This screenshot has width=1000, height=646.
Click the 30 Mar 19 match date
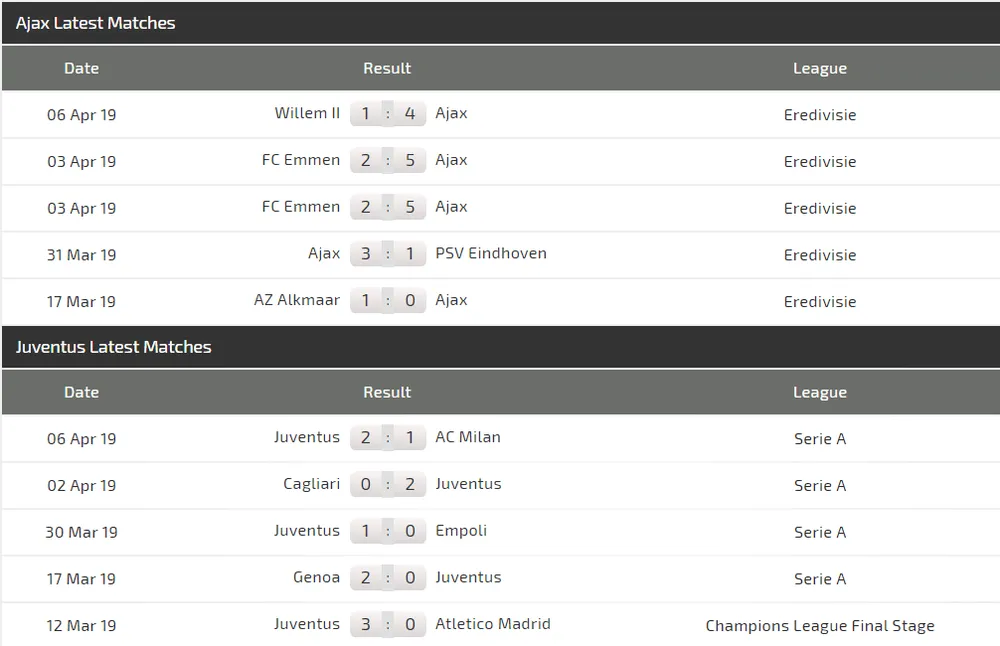pyautogui.click(x=81, y=532)
